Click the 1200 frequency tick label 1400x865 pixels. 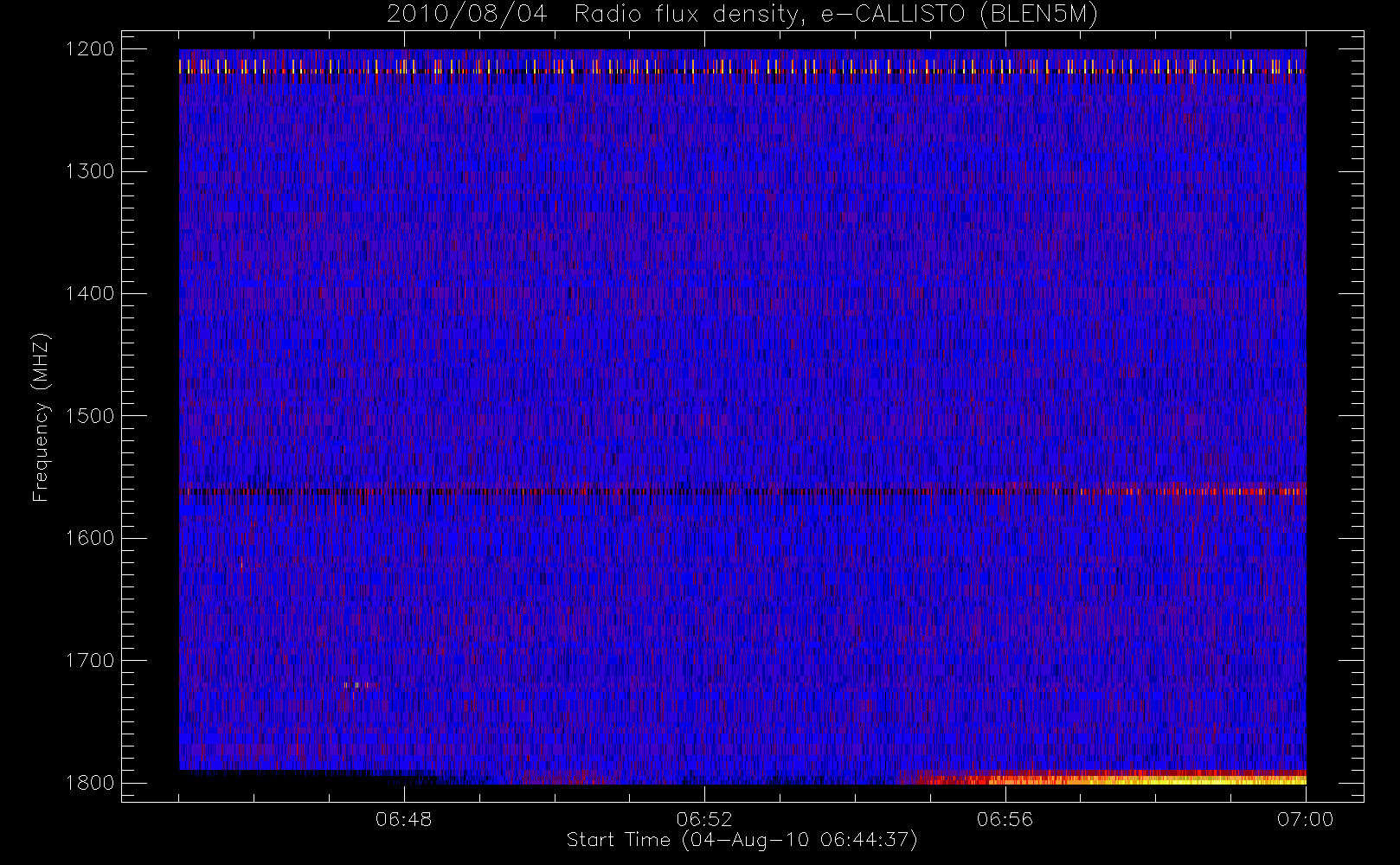(90, 49)
